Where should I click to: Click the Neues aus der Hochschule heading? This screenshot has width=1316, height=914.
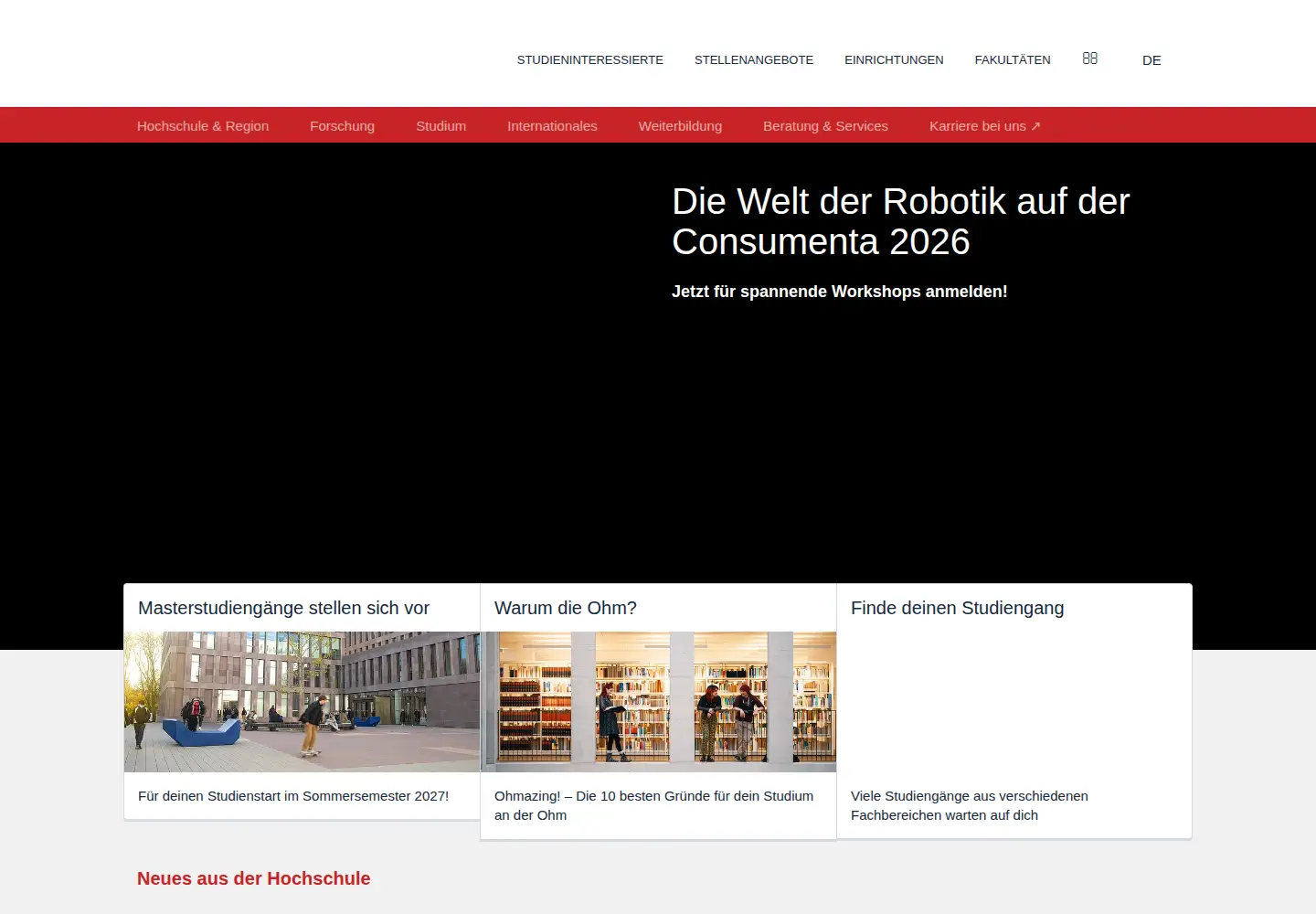254,878
